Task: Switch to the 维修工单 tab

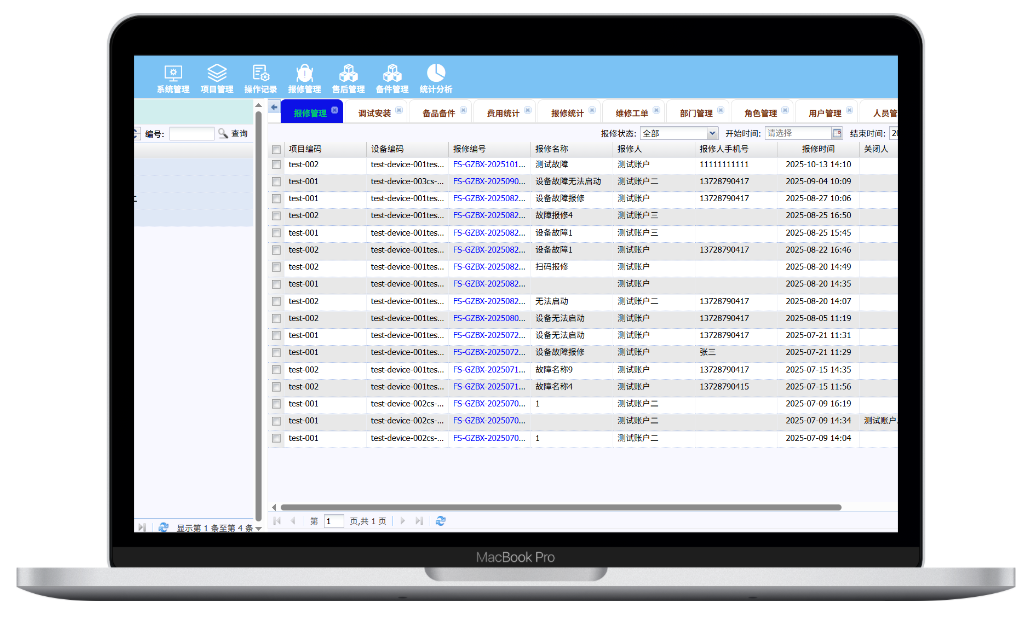Action: pos(632,114)
